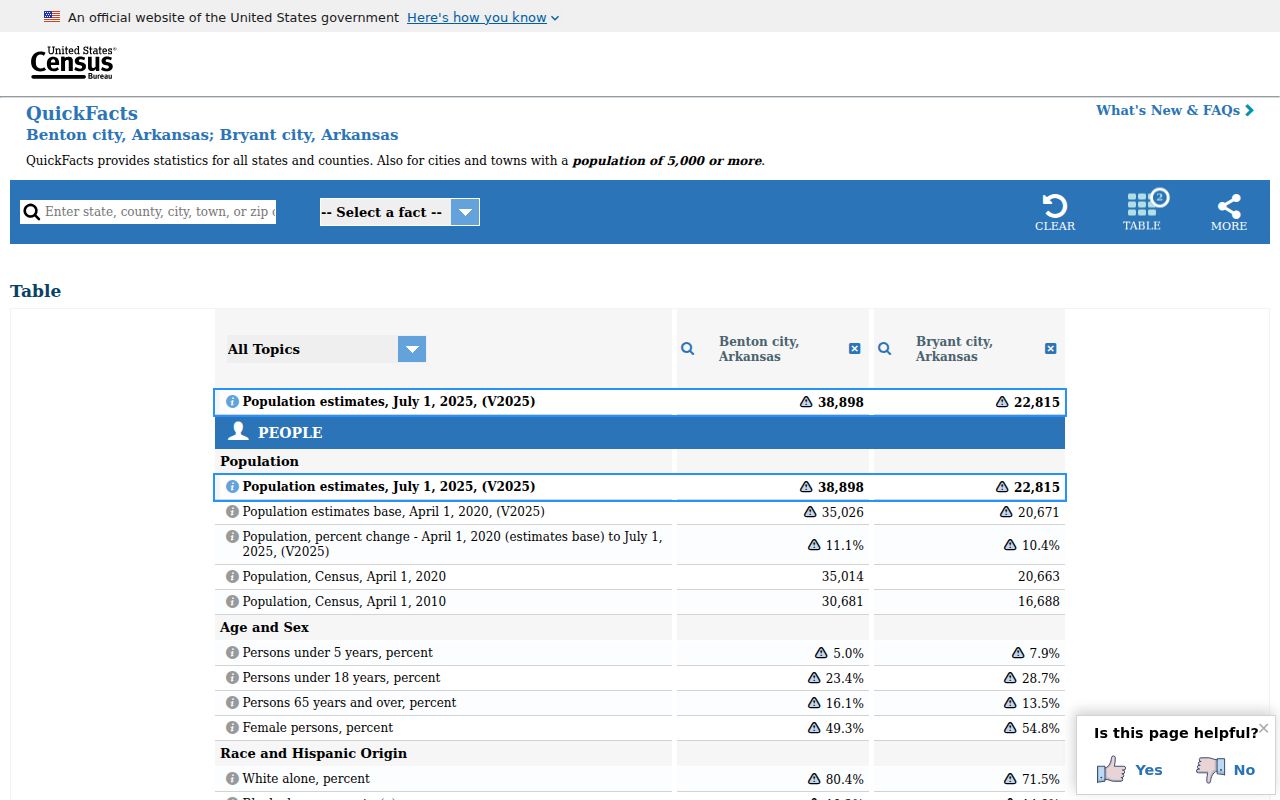Remove Benton city column with its X icon

(x=855, y=349)
